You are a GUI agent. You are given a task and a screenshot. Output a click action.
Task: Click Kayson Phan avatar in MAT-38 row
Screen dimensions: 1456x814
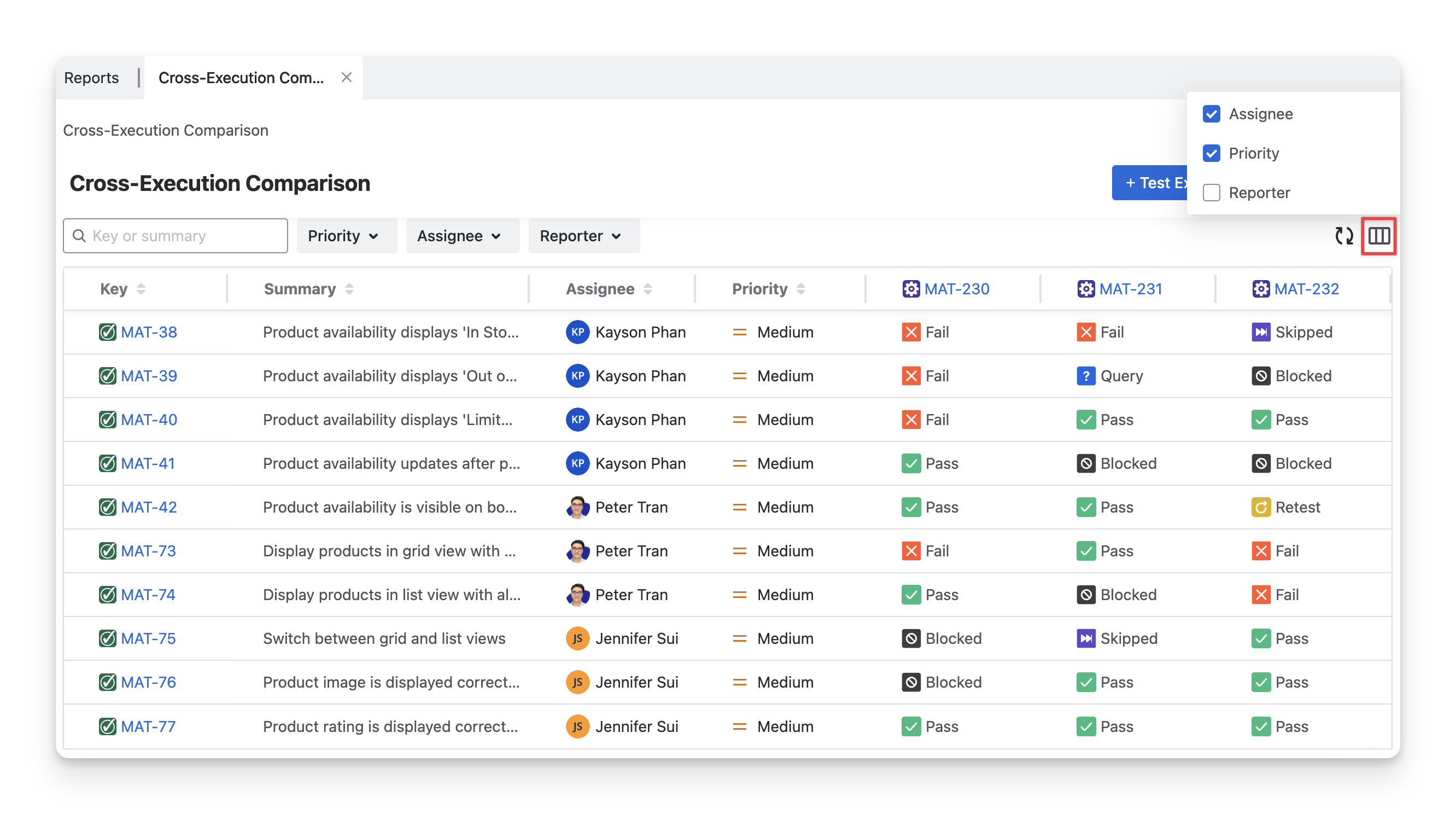tap(577, 332)
